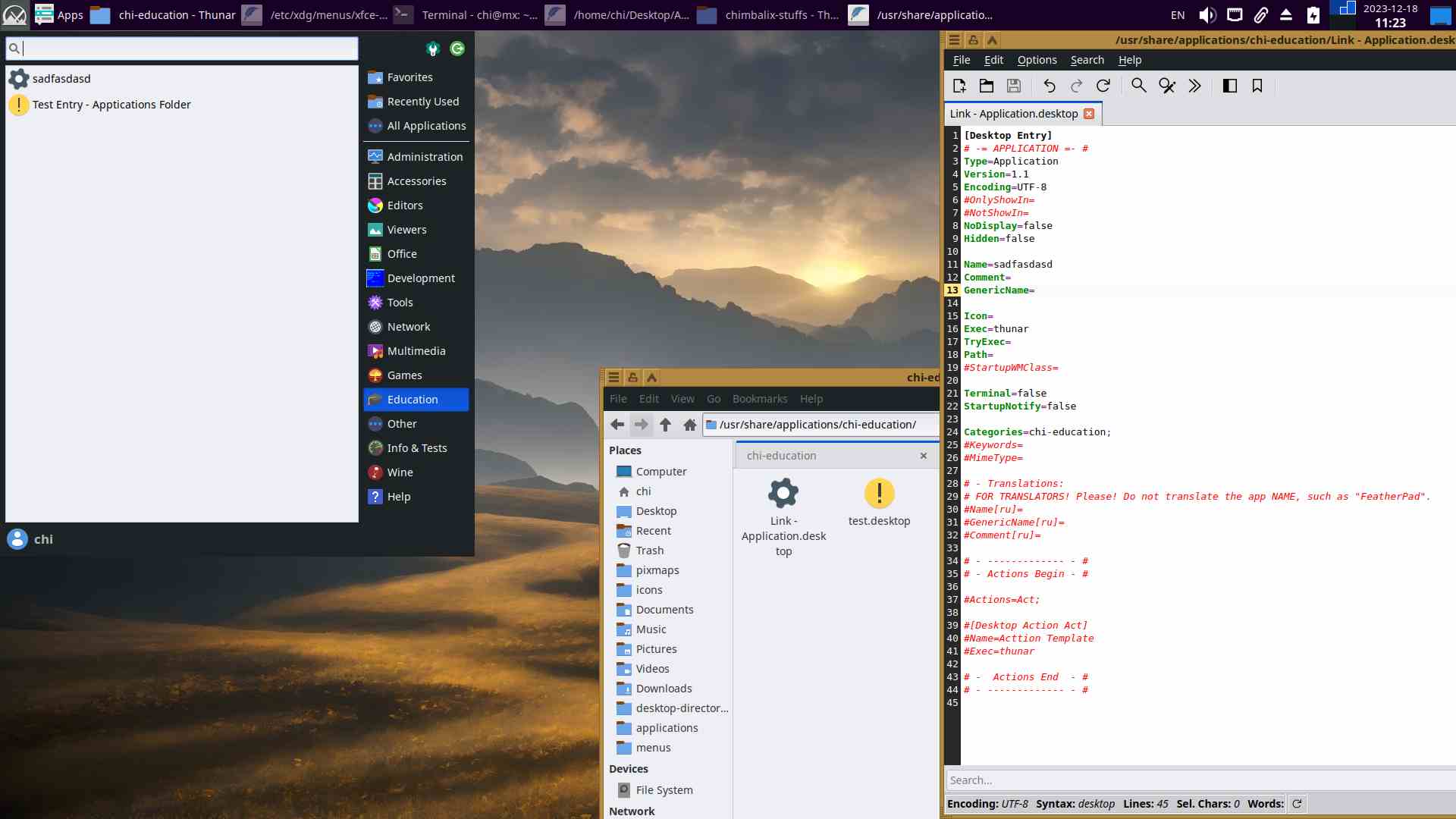Click the word count refresh button in status bar
Screen dimensions: 1456x819
1297,804
